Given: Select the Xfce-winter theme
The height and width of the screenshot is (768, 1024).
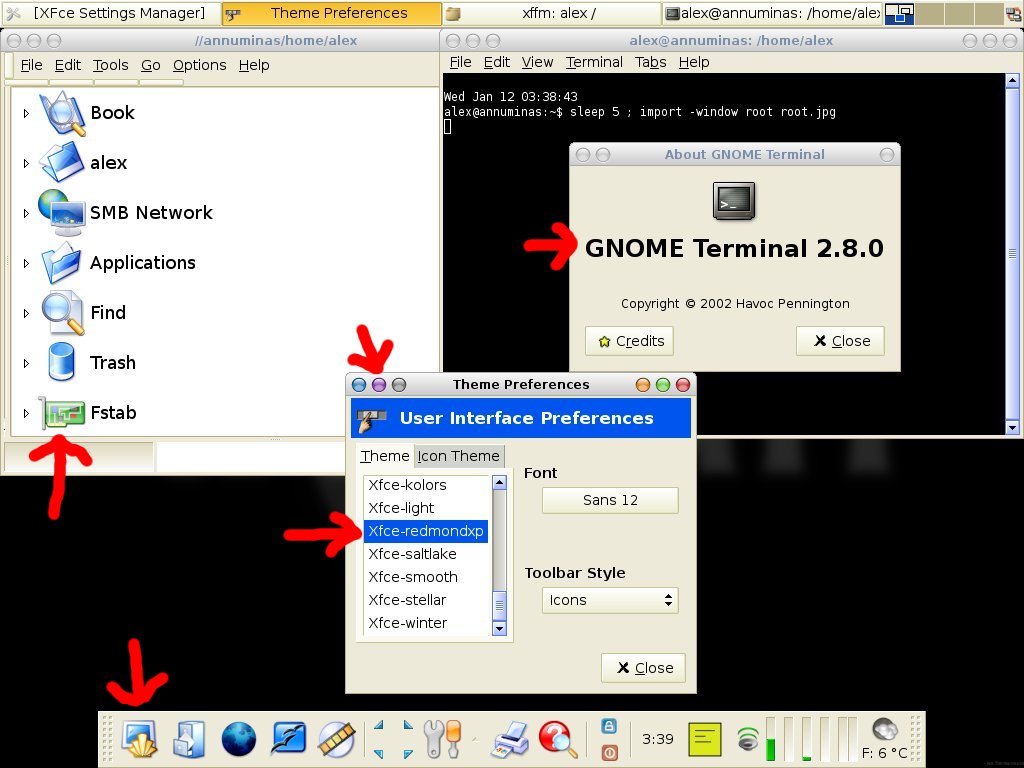Looking at the screenshot, I should (426, 623).
